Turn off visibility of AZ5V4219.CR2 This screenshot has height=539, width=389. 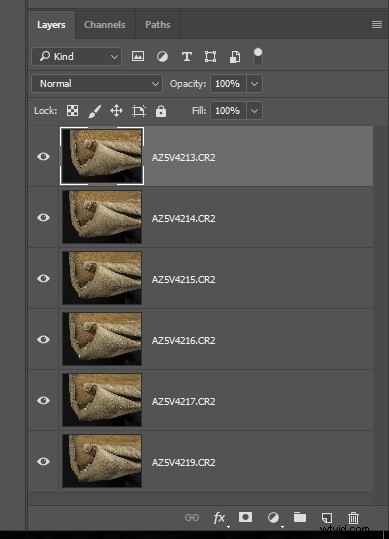click(43, 461)
